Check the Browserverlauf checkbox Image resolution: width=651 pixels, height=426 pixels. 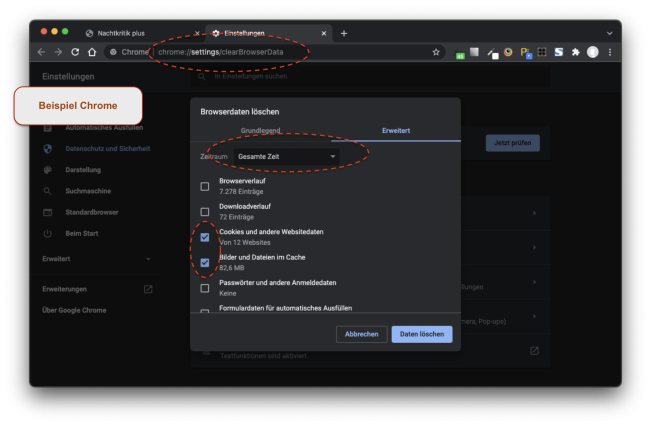point(205,186)
